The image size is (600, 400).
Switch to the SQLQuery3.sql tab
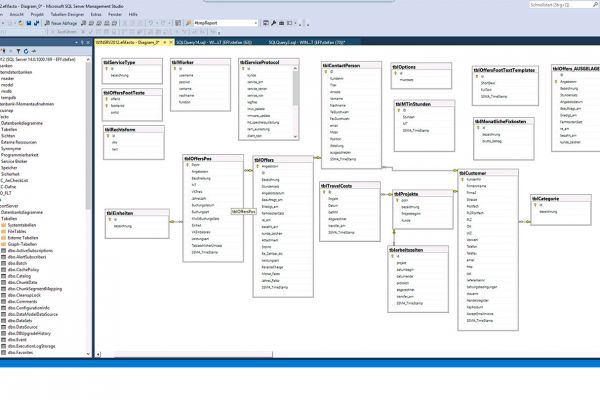[307, 42]
